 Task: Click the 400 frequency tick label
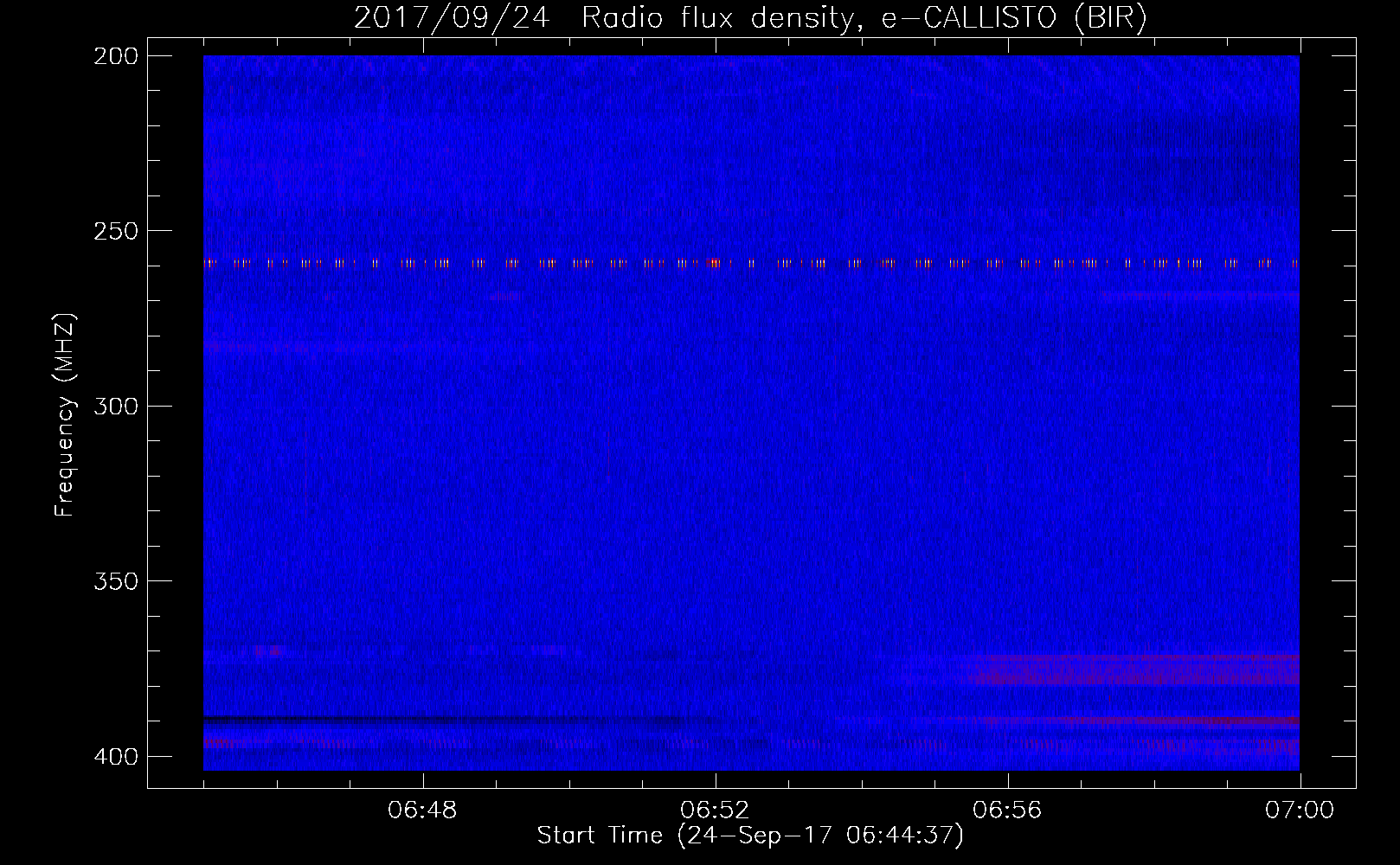point(116,757)
